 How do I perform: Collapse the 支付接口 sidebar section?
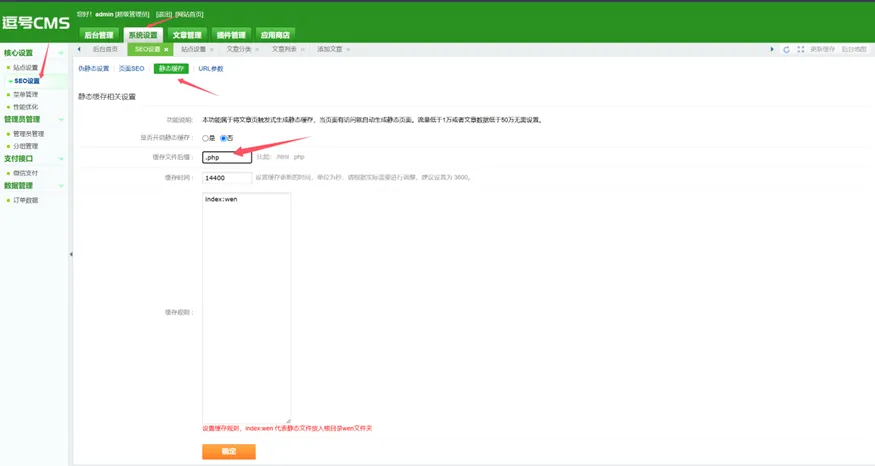61,158
